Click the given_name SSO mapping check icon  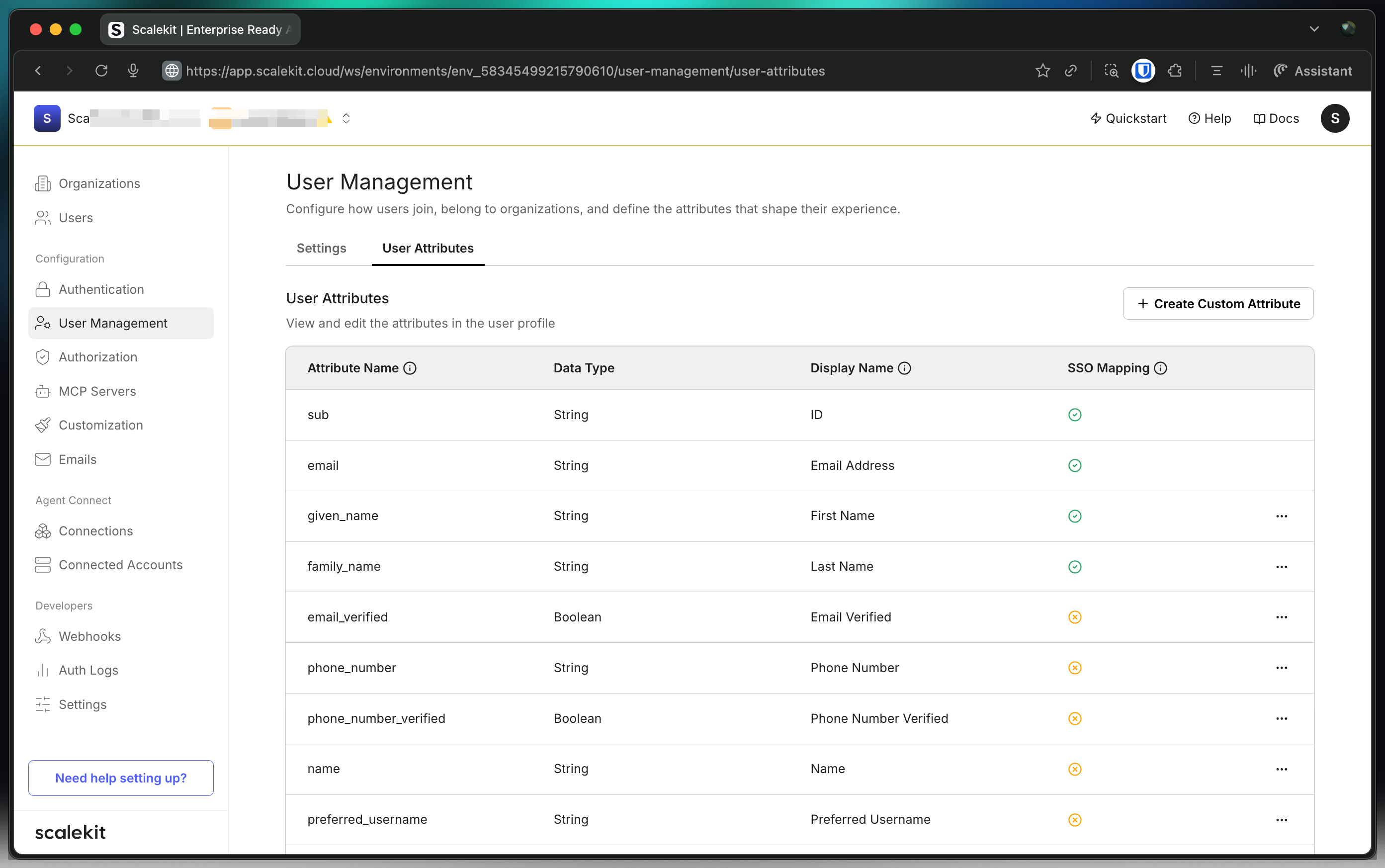(x=1074, y=516)
